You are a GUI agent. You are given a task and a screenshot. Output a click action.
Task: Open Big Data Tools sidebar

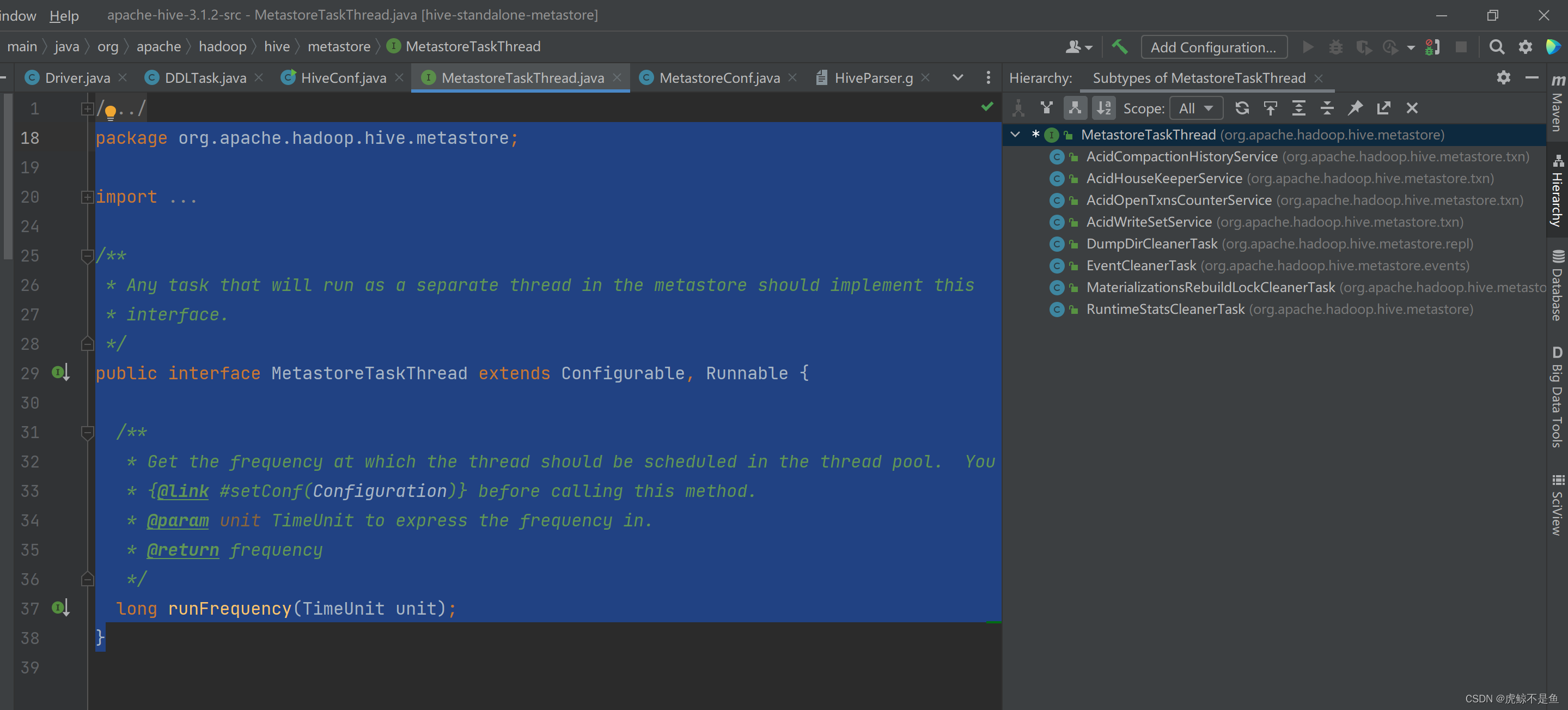[x=1558, y=397]
